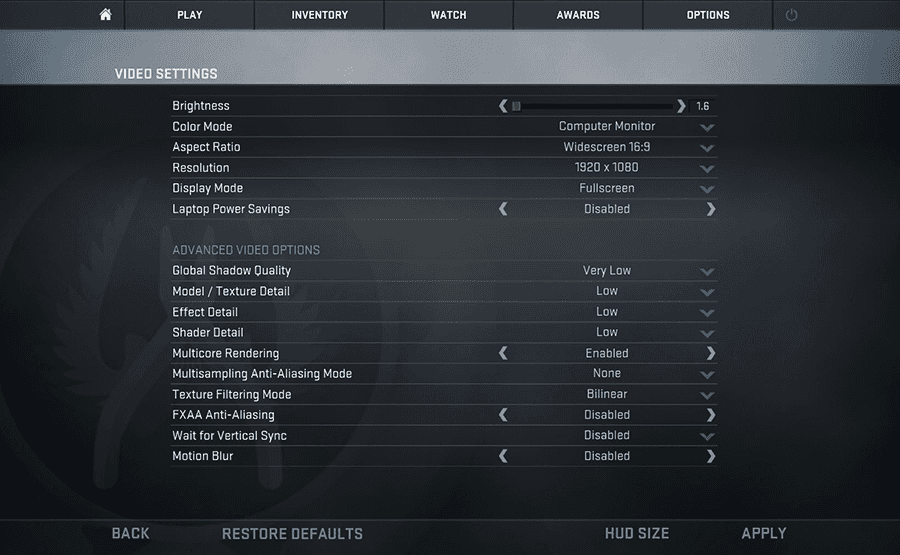Screen dimensions: 900x555
Task: Increase brightness with right arrow
Action: click(681, 106)
